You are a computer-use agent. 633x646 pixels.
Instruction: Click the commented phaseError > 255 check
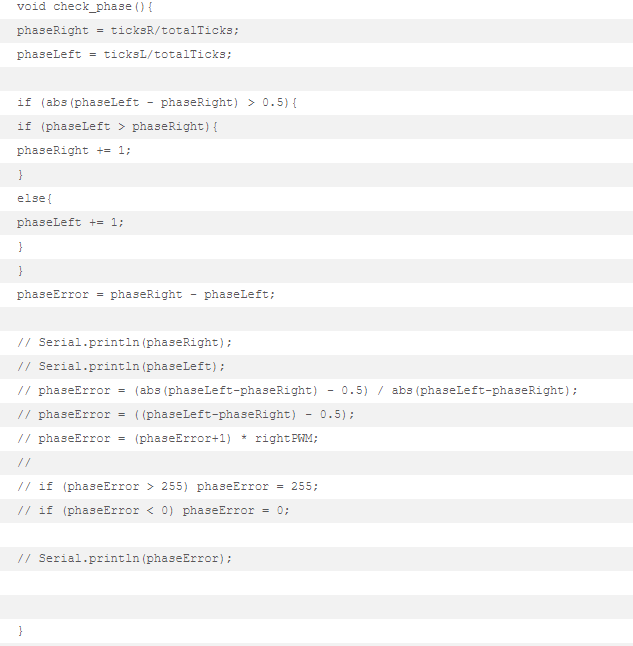click(168, 487)
